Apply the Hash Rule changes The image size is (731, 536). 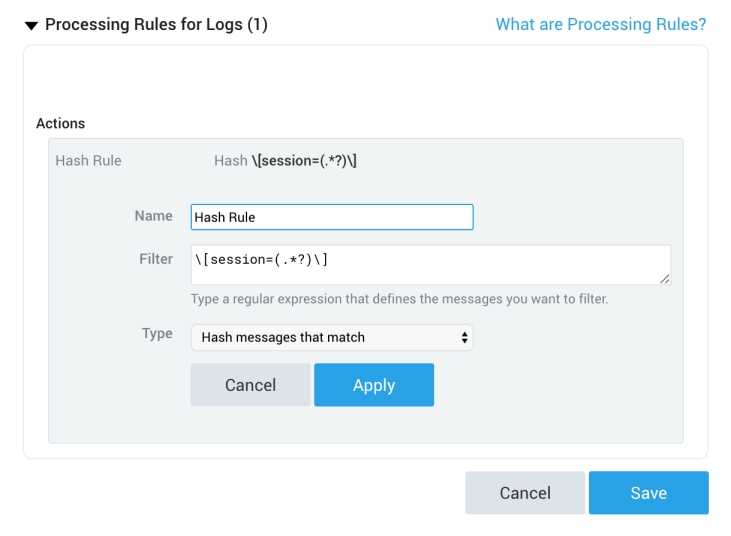pos(374,385)
